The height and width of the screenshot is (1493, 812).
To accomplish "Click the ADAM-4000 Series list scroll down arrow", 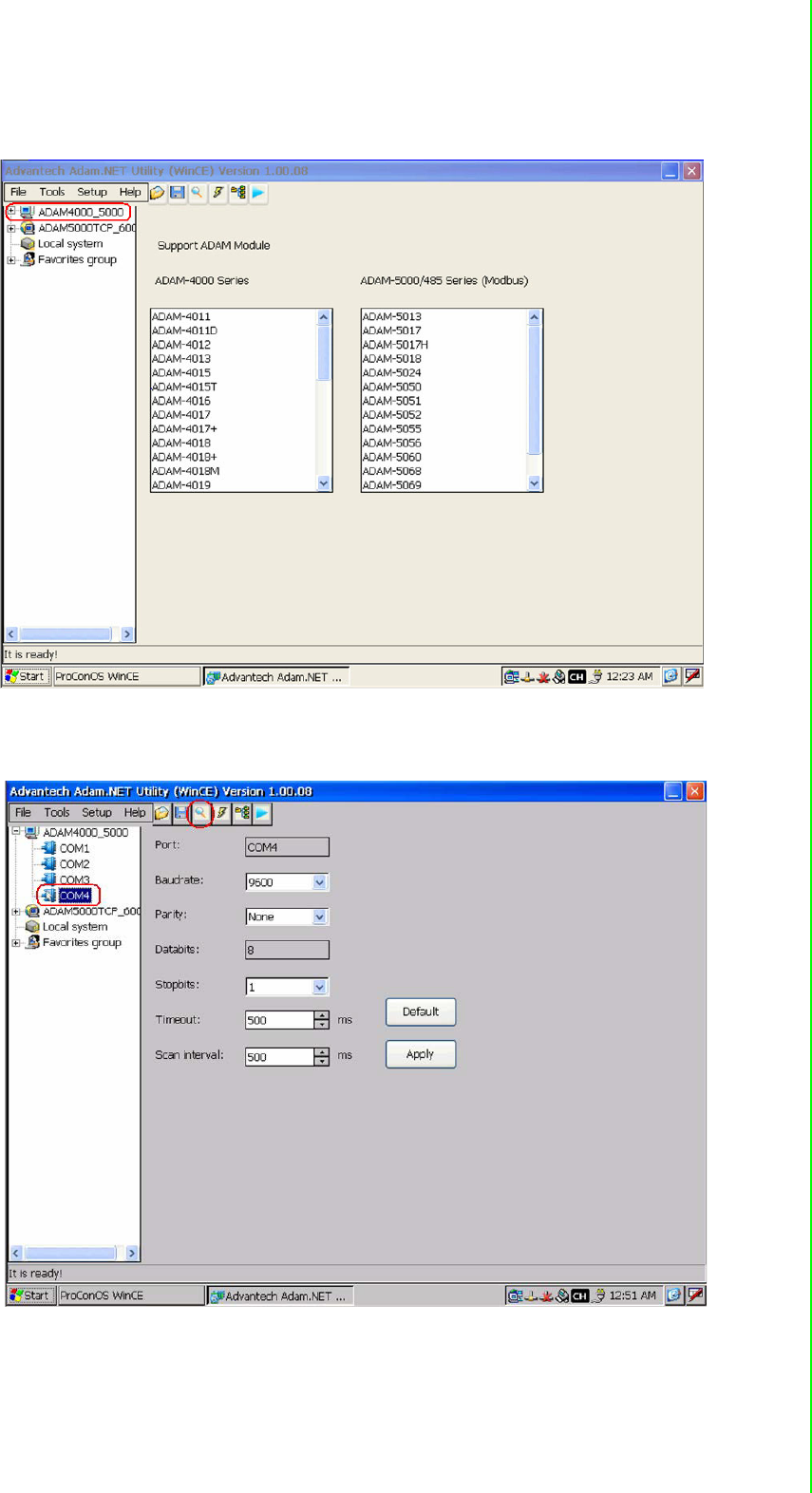I will click(324, 483).
